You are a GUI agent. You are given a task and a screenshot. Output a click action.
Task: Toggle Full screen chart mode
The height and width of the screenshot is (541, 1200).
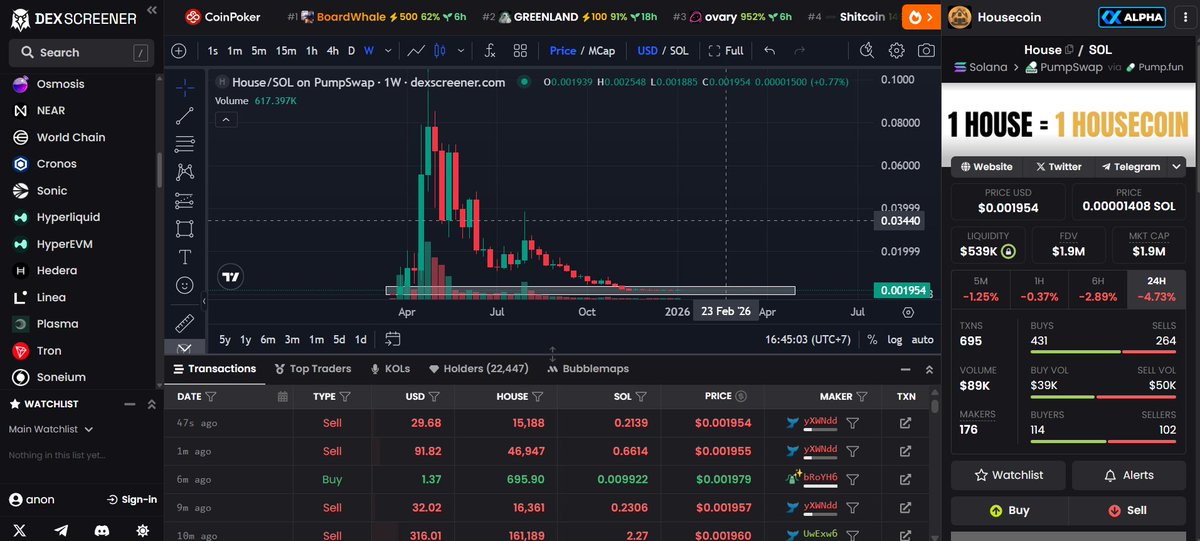click(x=726, y=50)
